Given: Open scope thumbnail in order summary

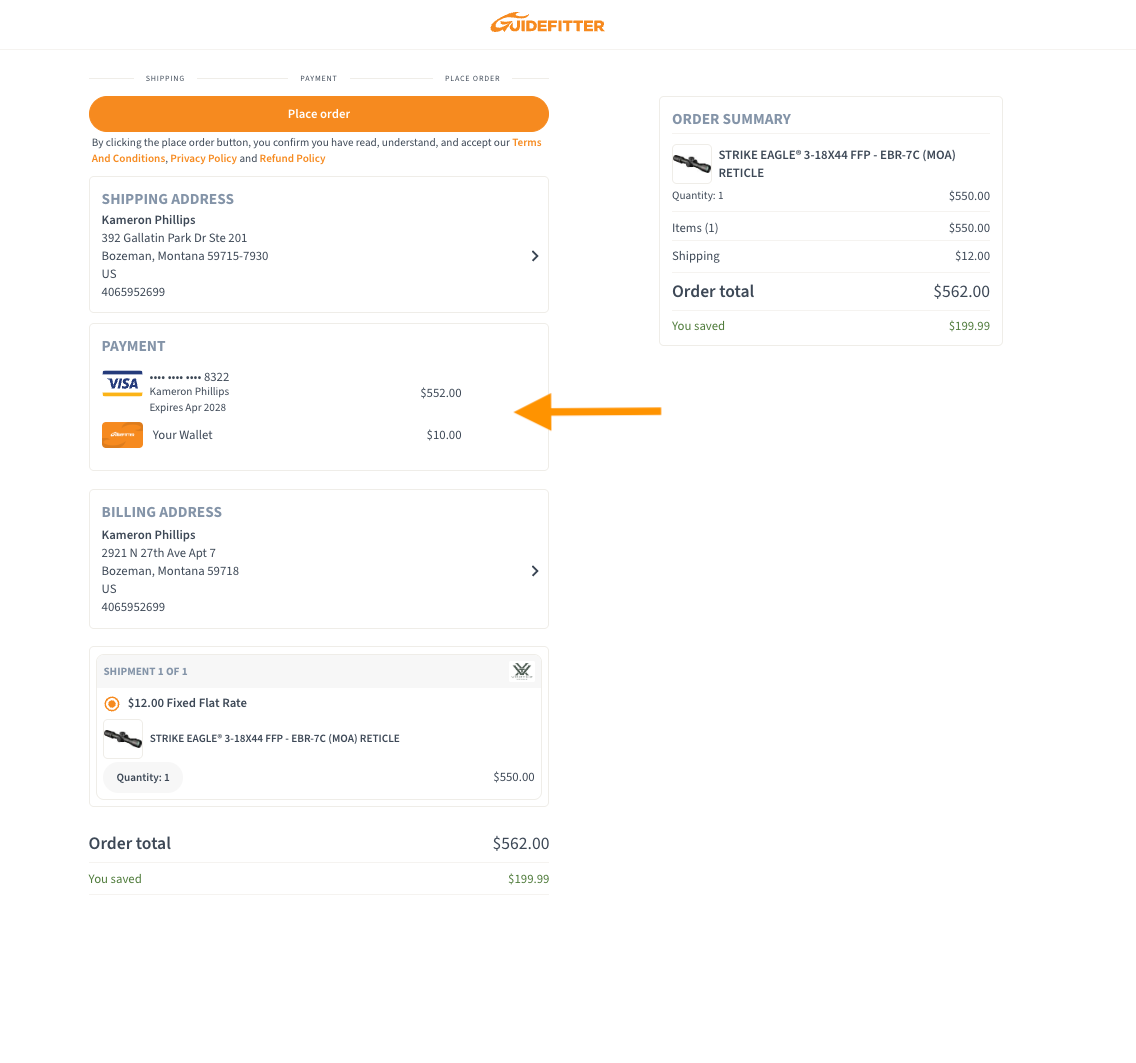Looking at the screenshot, I should click(691, 164).
